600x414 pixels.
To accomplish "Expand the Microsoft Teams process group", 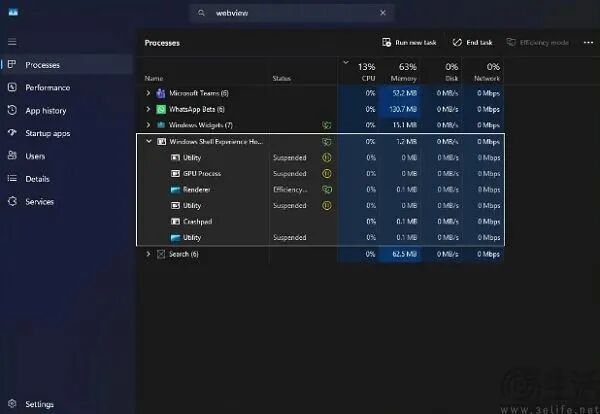I will [148, 93].
